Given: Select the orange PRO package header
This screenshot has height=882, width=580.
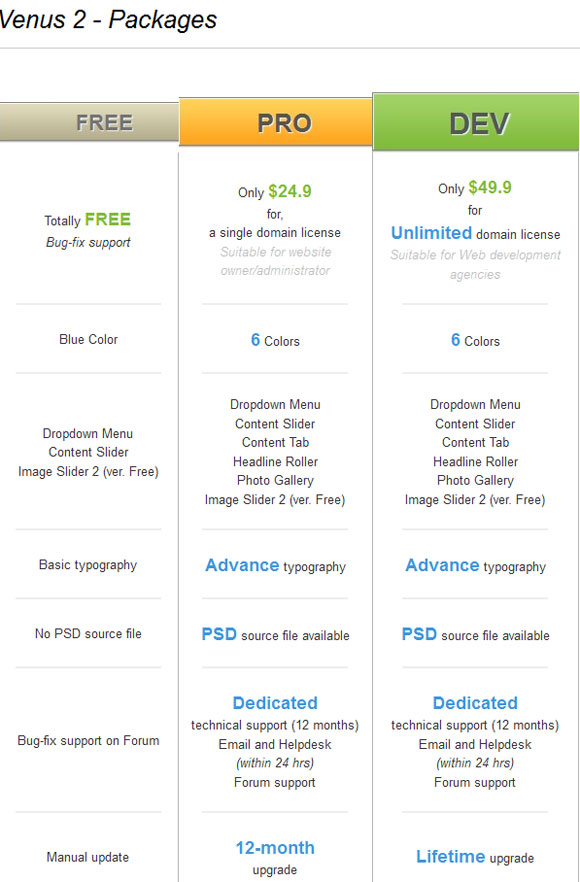Looking at the screenshot, I should pyautogui.click(x=276, y=122).
